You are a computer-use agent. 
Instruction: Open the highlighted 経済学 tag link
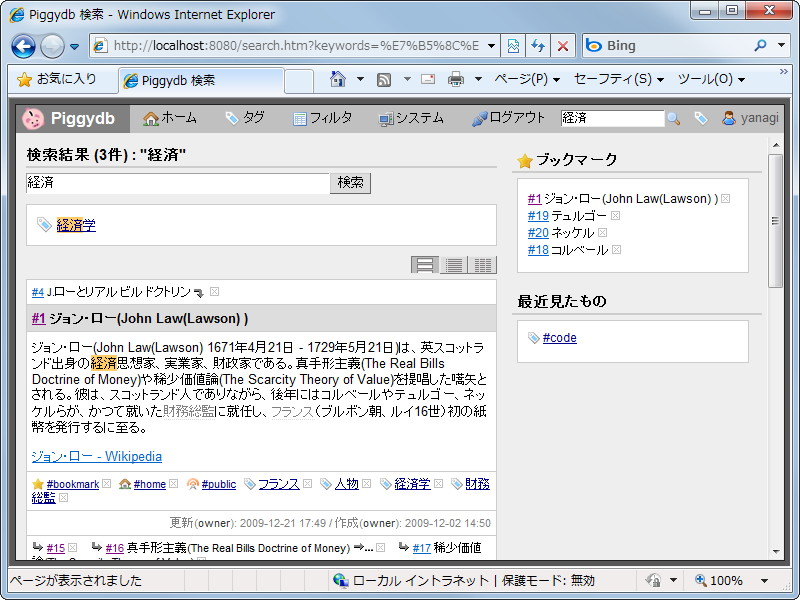76,225
